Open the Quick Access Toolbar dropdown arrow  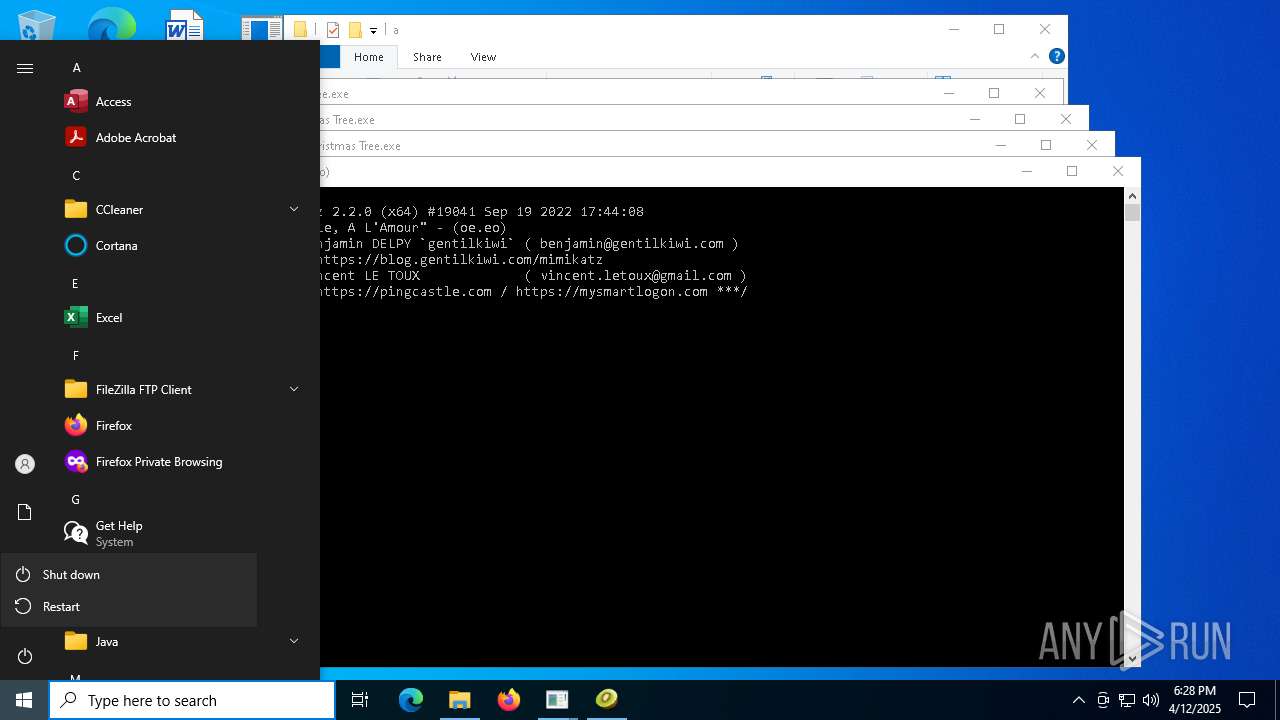[x=373, y=31]
